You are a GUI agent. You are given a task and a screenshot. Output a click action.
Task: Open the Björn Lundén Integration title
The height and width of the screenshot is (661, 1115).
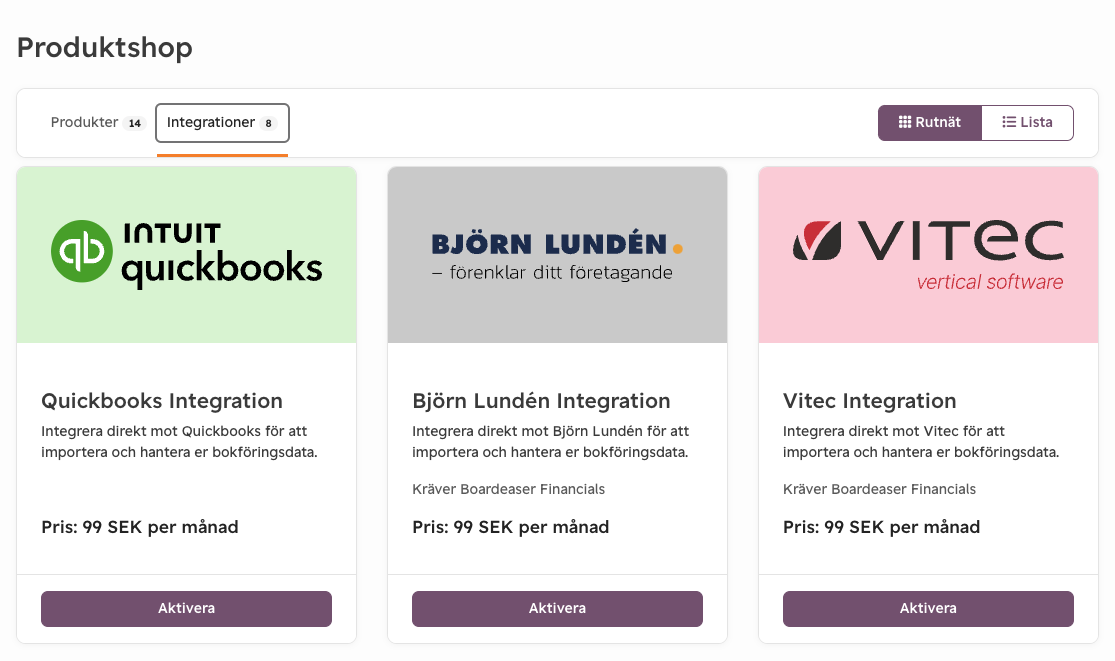click(x=541, y=401)
